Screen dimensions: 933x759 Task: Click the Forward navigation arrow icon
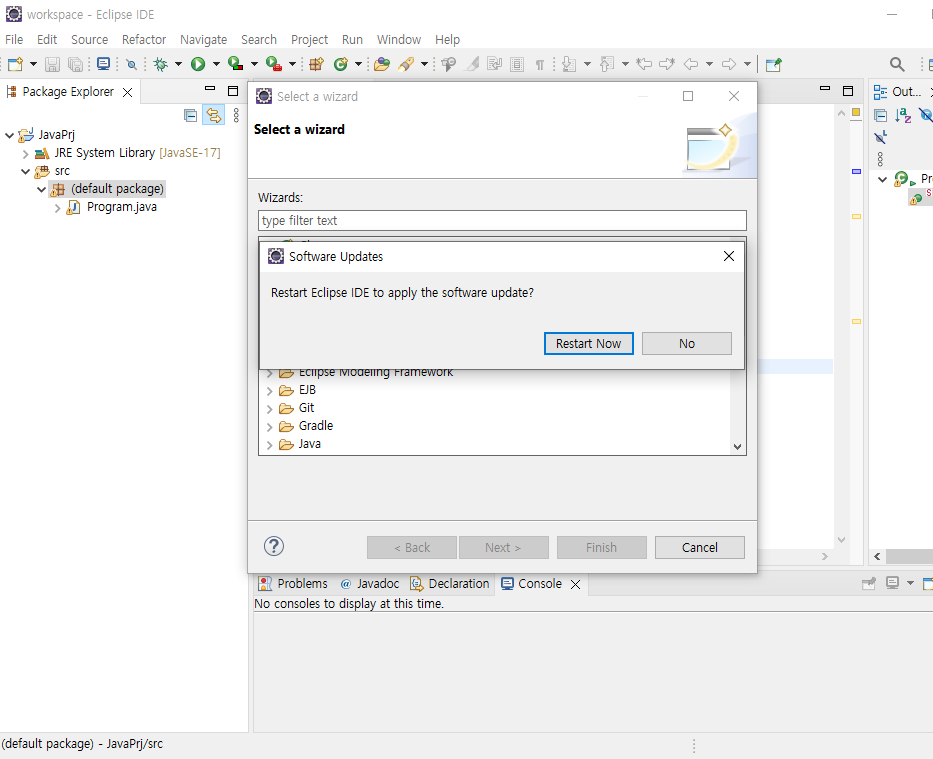point(729,64)
